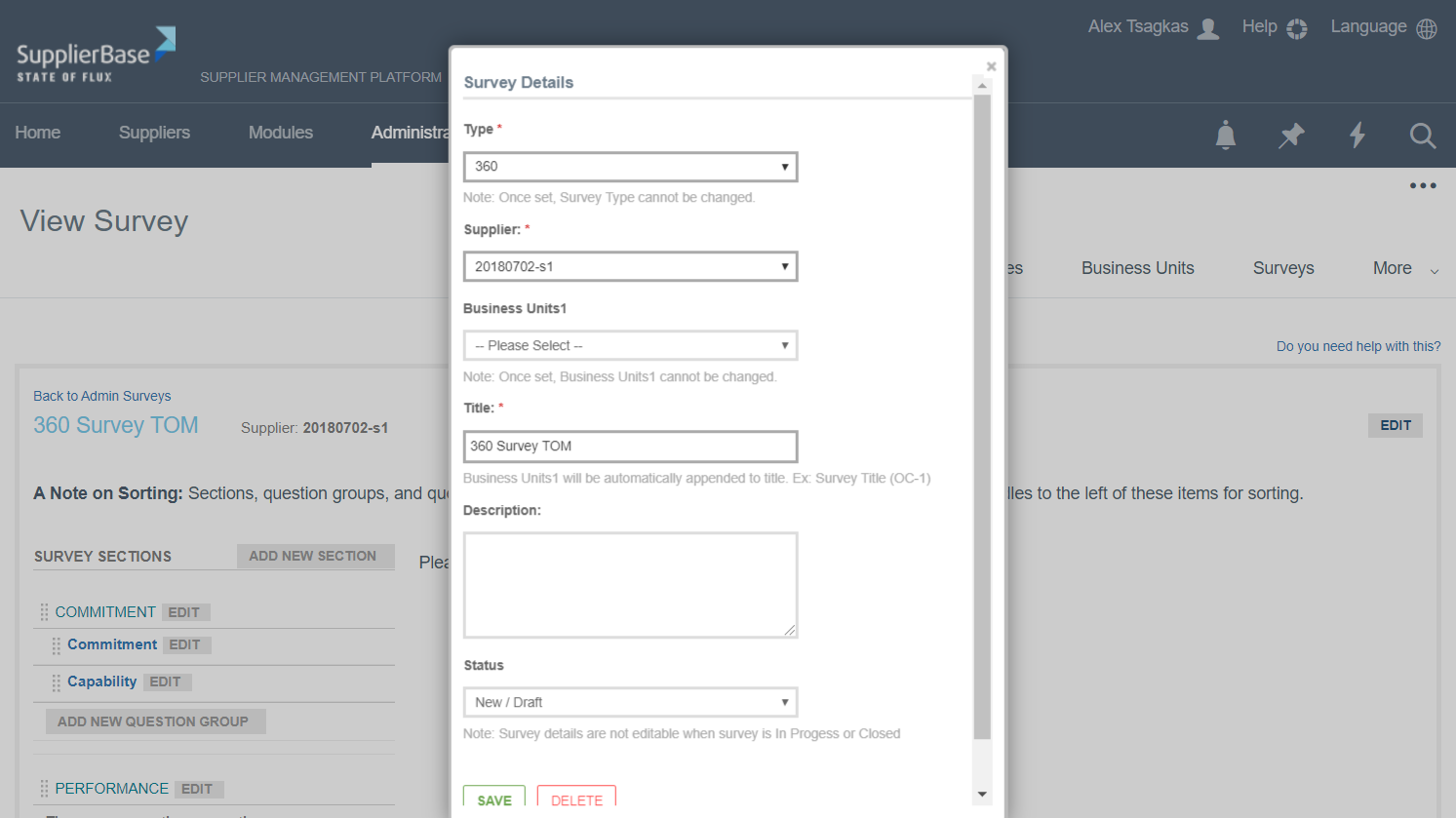
Task: Click into the Title input field
Action: 630,446
